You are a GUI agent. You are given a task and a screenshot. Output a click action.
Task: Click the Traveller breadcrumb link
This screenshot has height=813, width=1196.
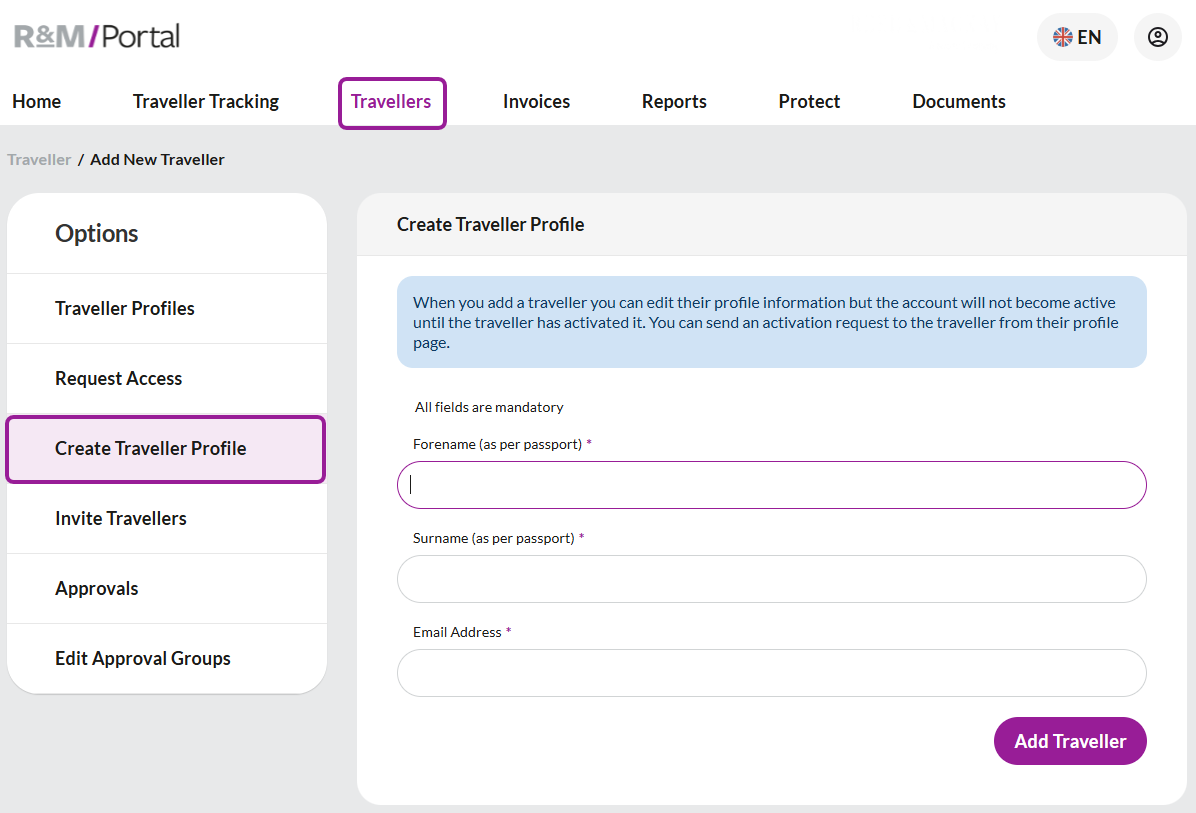point(39,160)
